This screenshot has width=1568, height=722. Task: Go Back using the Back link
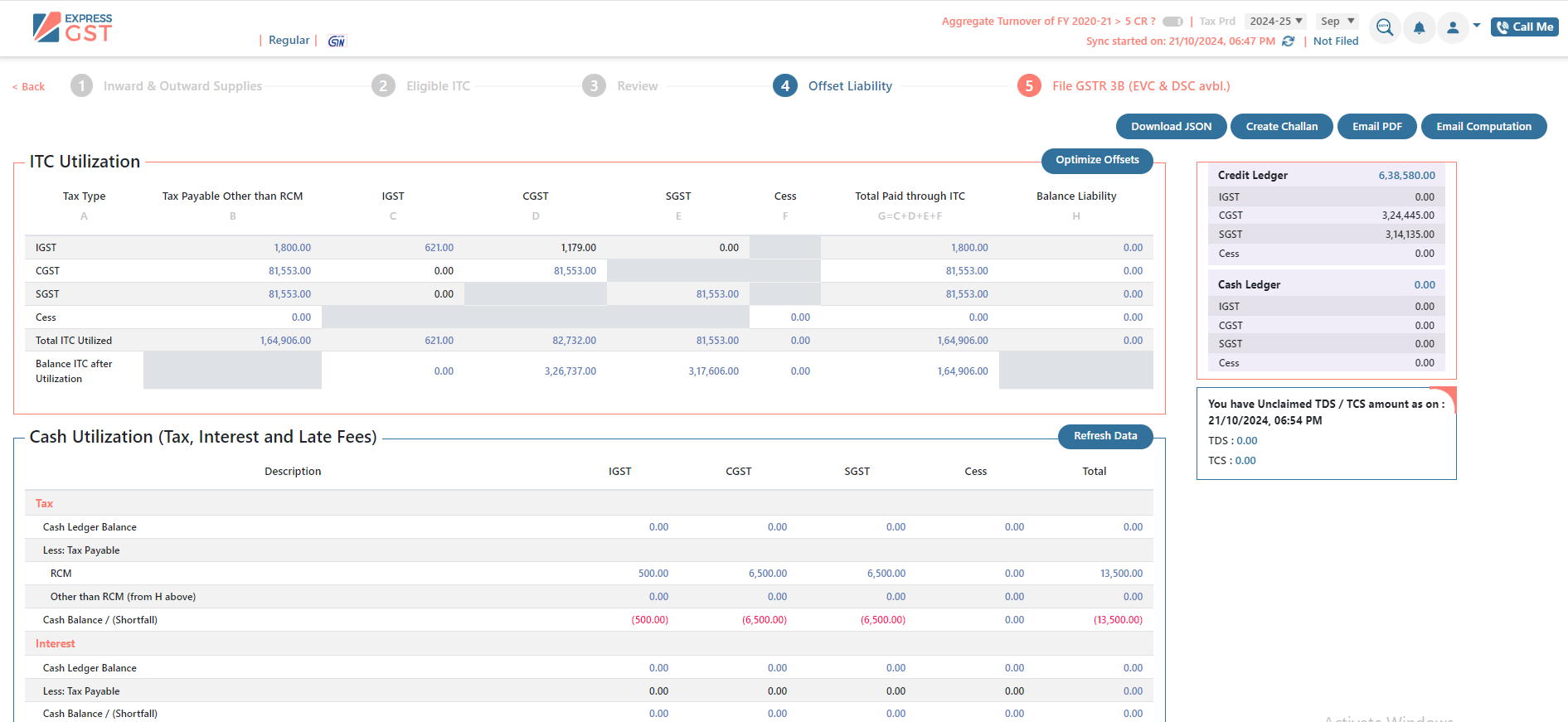29,87
